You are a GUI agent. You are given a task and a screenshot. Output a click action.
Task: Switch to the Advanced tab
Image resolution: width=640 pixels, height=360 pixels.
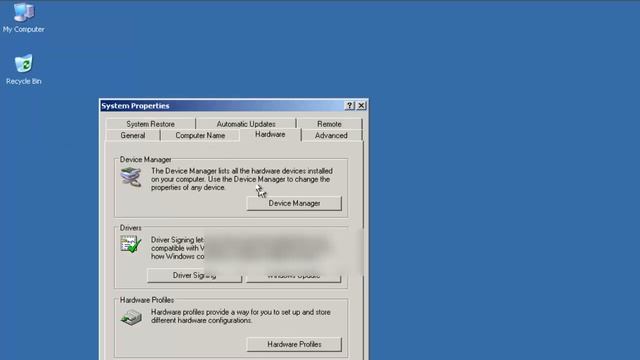[331, 135]
